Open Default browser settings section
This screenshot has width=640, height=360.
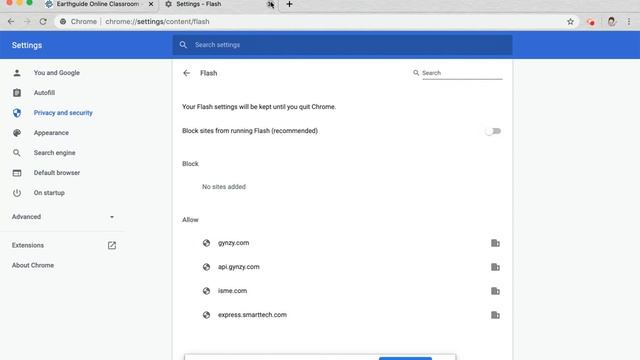coord(57,173)
